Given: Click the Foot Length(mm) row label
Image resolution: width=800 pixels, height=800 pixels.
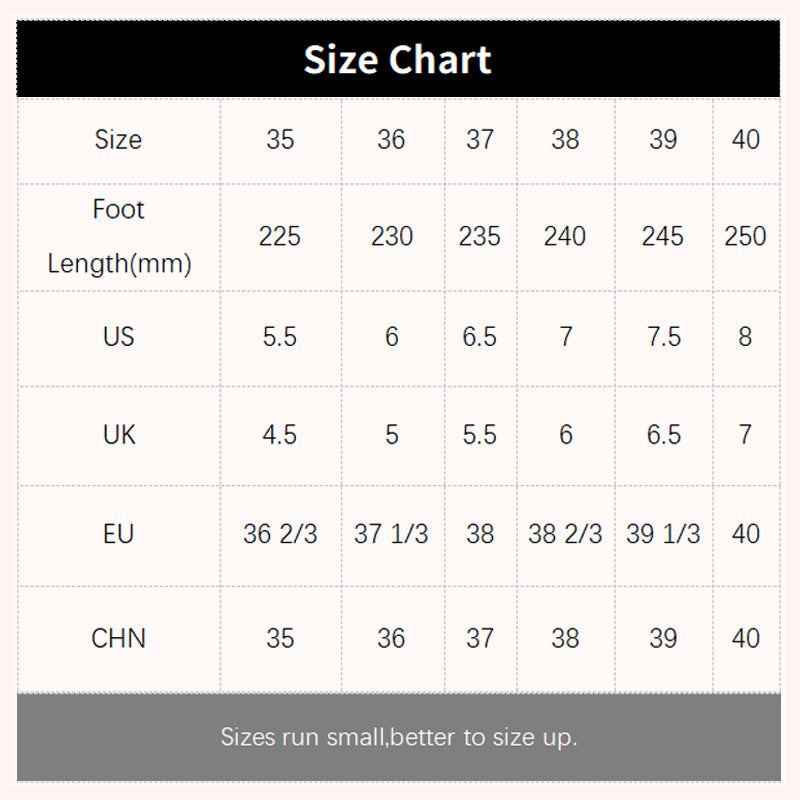Looking at the screenshot, I should tap(118, 237).
